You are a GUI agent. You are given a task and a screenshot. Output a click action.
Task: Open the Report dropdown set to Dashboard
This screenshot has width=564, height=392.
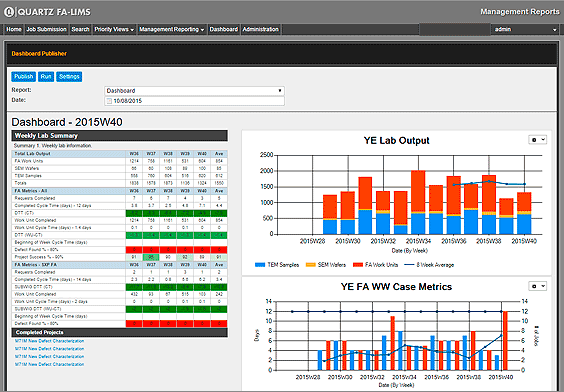[x=194, y=91]
